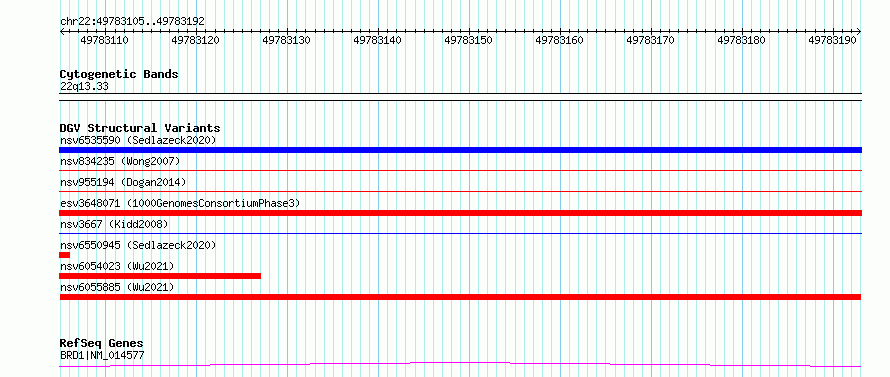Open the RefSeq Genes track title
The image size is (890, 377).
click(x=102, y=343)
